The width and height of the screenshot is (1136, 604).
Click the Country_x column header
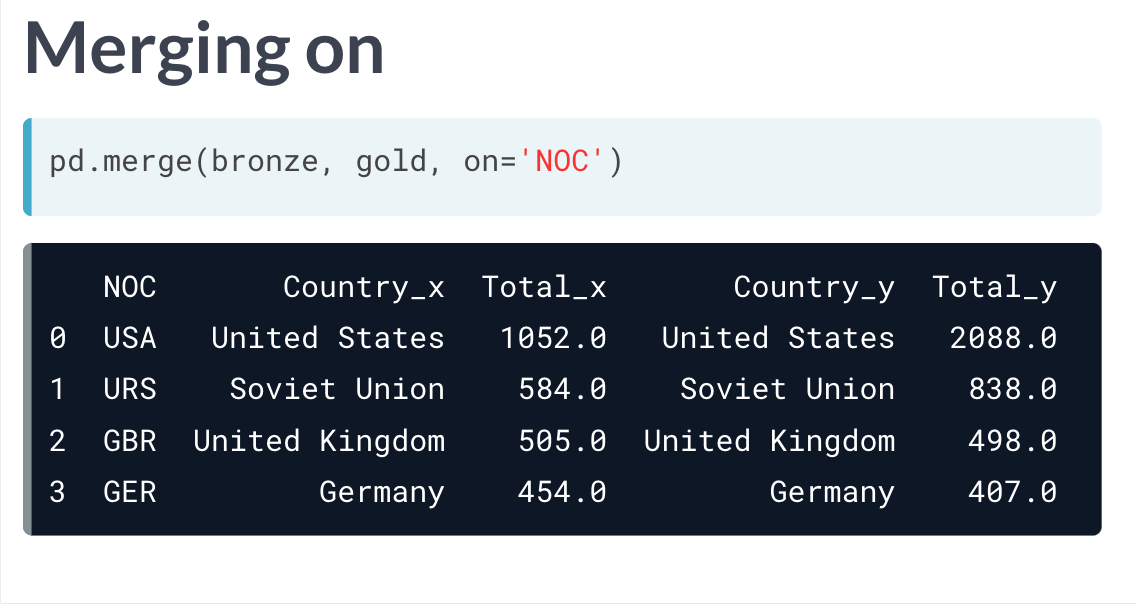pyautogui.click(x=364, y=288)
